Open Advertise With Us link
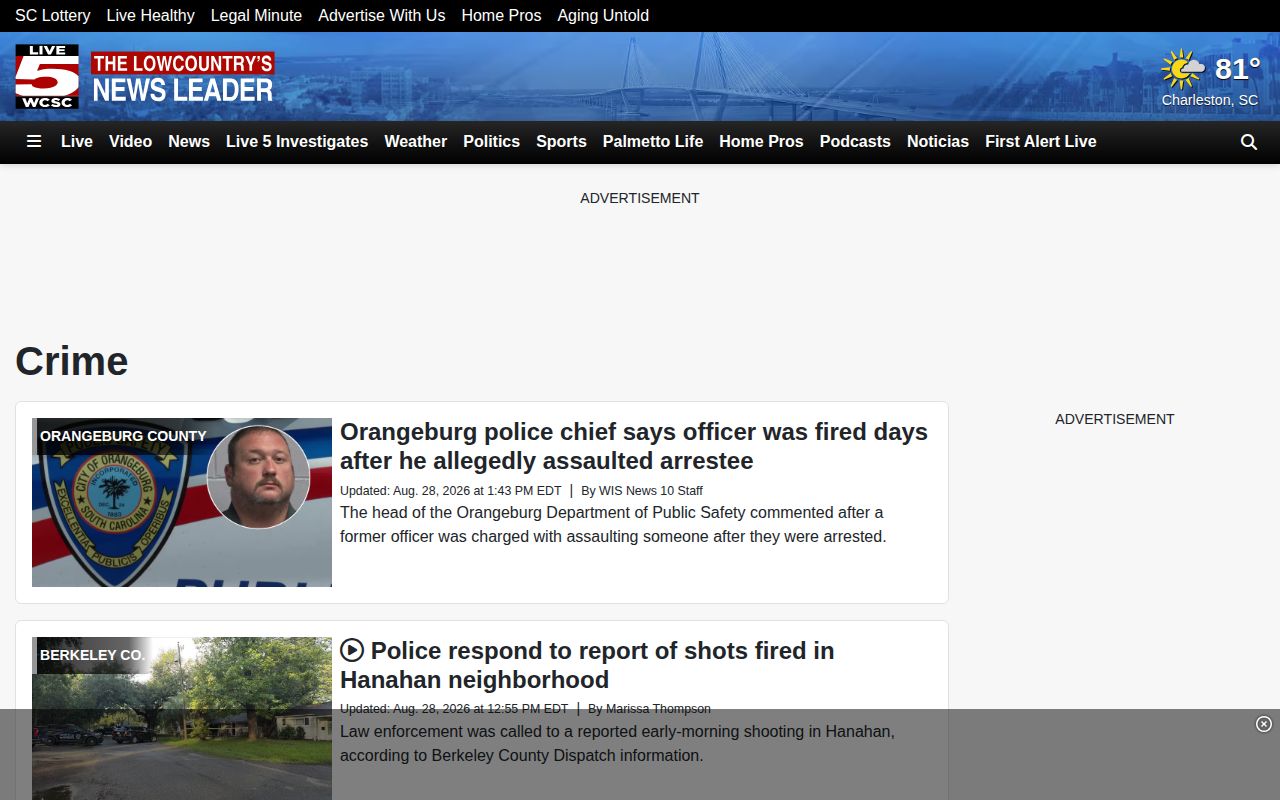The width and height of the screenshot is (1280, 800). pos(382,16)
